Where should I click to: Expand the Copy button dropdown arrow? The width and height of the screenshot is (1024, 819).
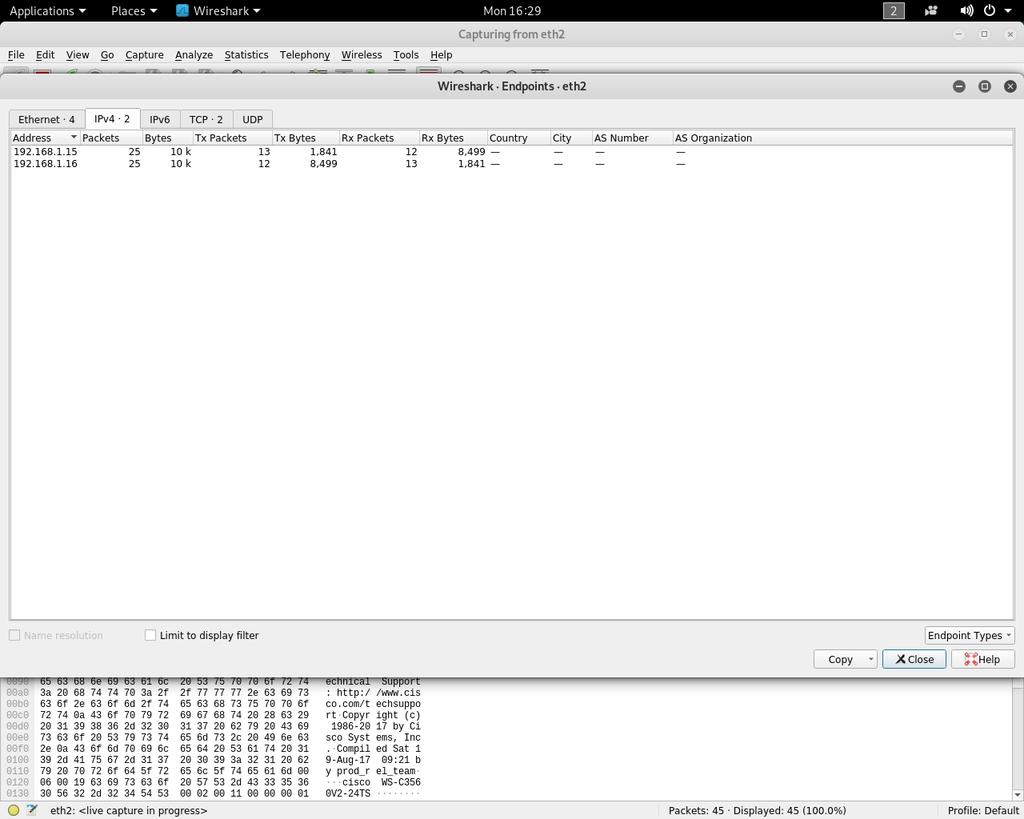(x=871, y=659)
